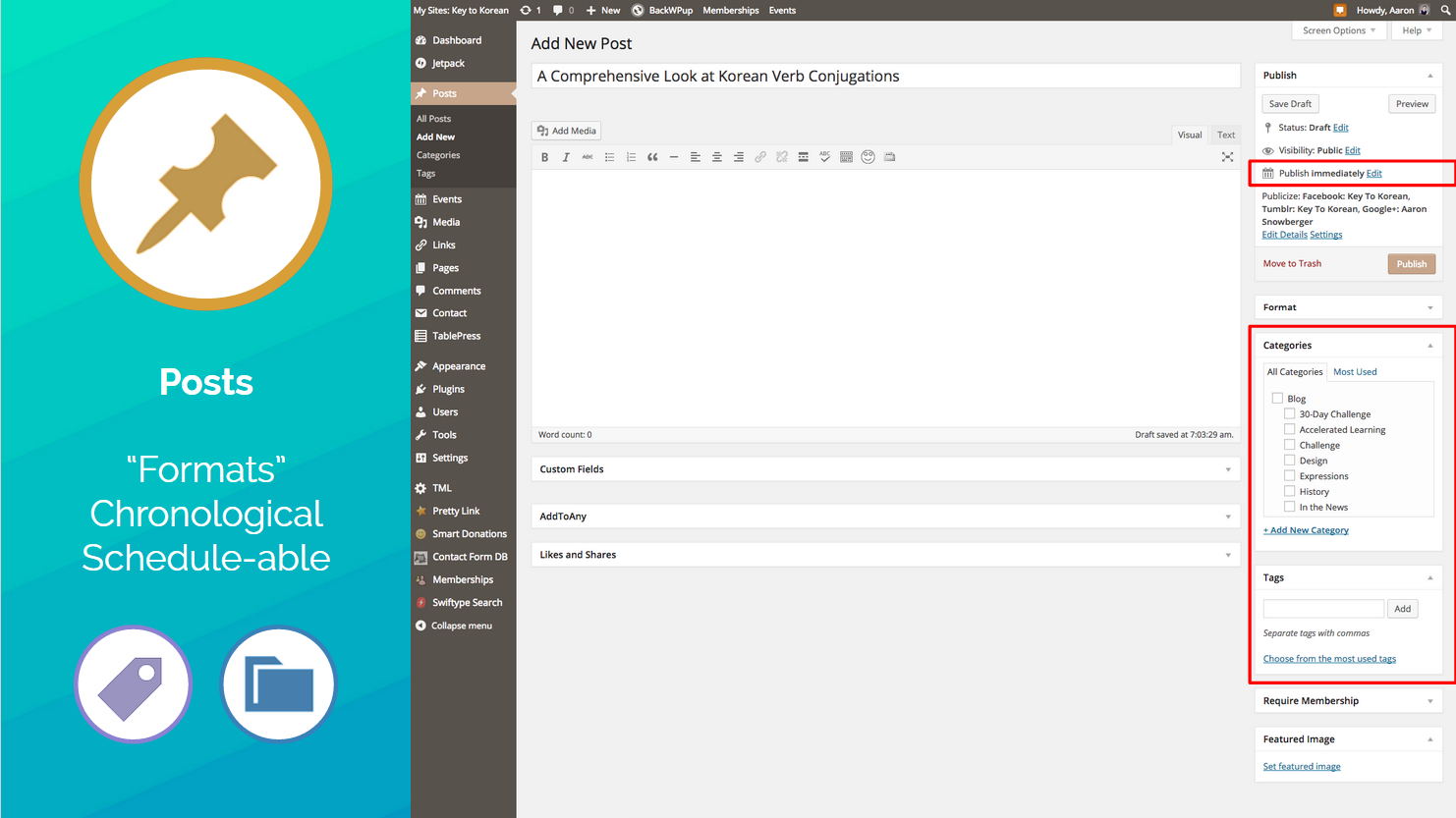Apply bold formatting in the editor toolbar

click(x=544, y=157)
